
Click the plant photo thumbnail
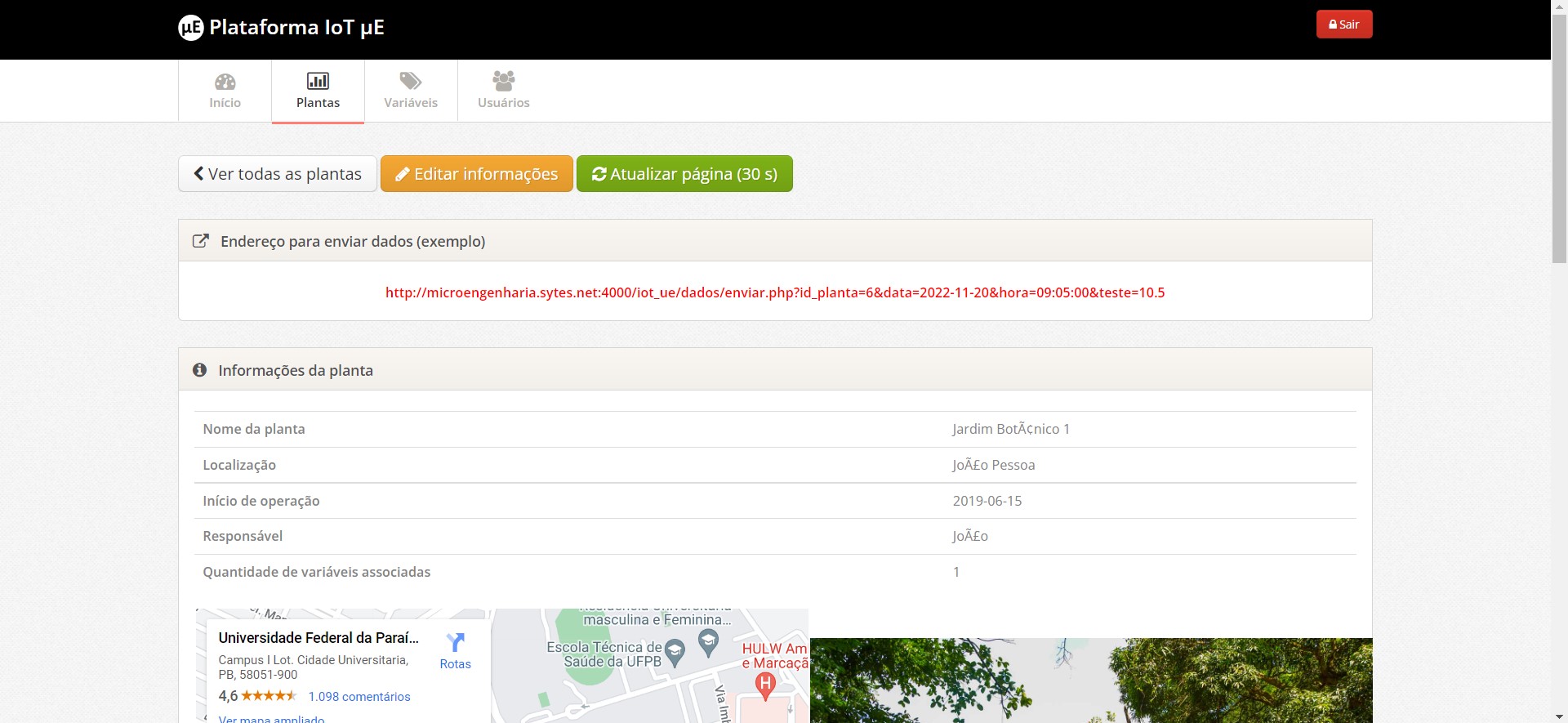coord(1090,680)
